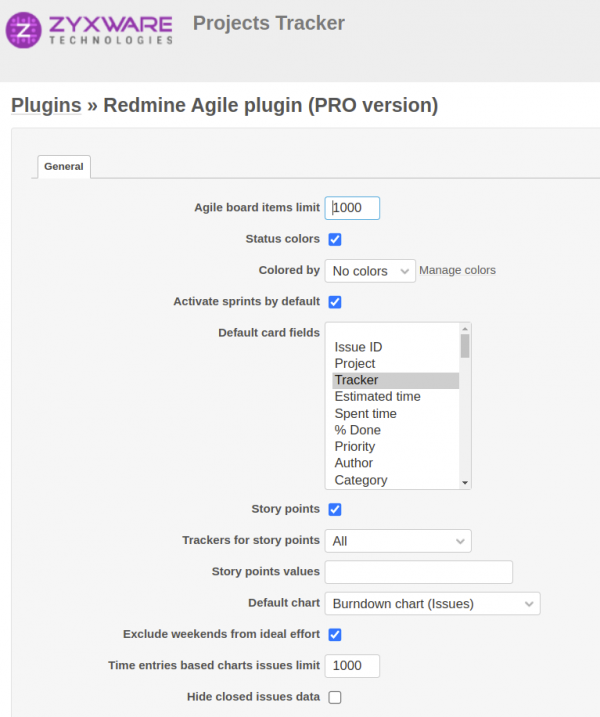Image resolution: width=600 pixels, height=717 pixels.
Task: Select Issue ID in card fields list
Action: coord(358,347)
